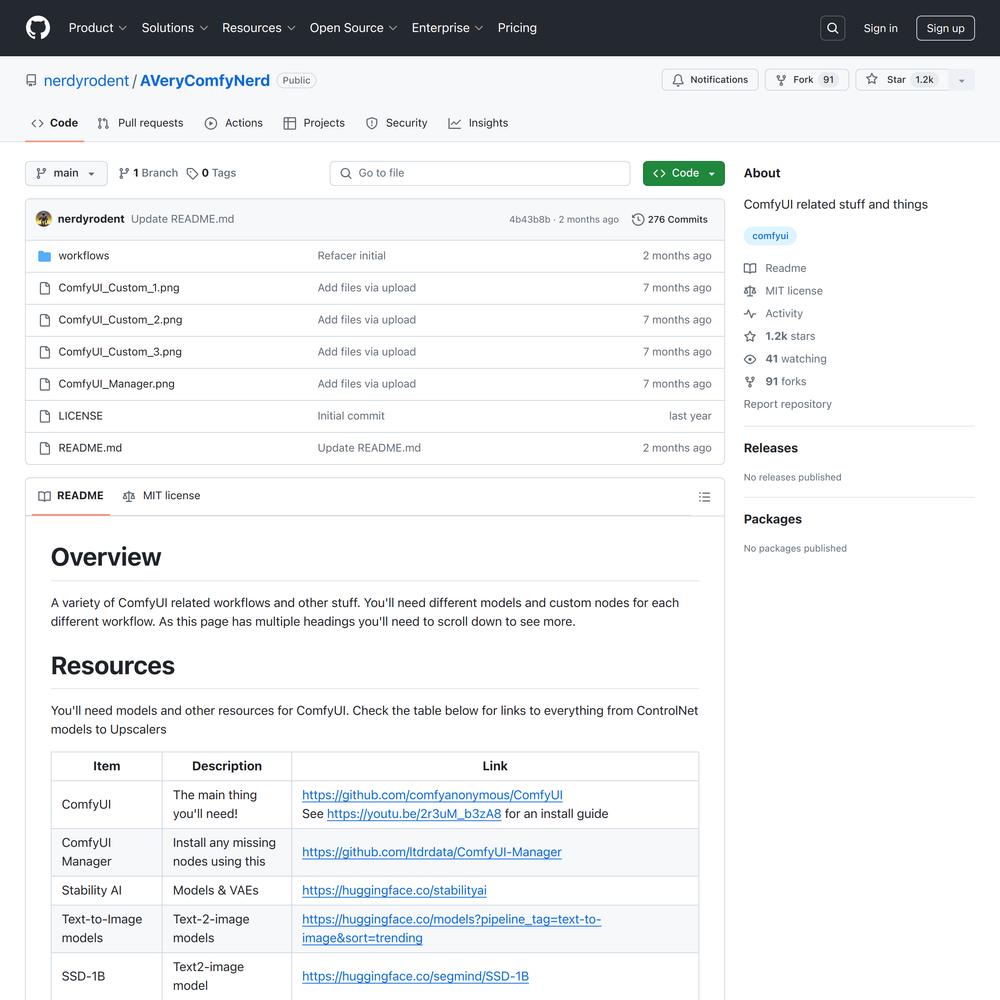Click file icon for ComfyUI_Custom_1.png
Screen dimensions: 1000x1000
coord(45,288)
